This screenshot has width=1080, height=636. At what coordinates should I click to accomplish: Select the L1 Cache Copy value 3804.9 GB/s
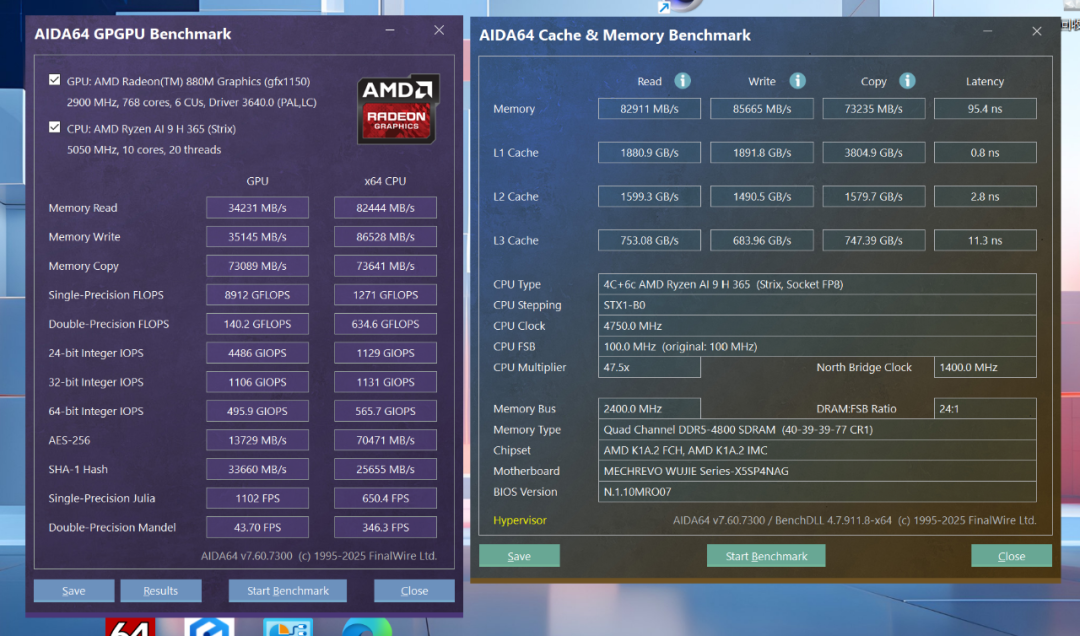[873, 152]
